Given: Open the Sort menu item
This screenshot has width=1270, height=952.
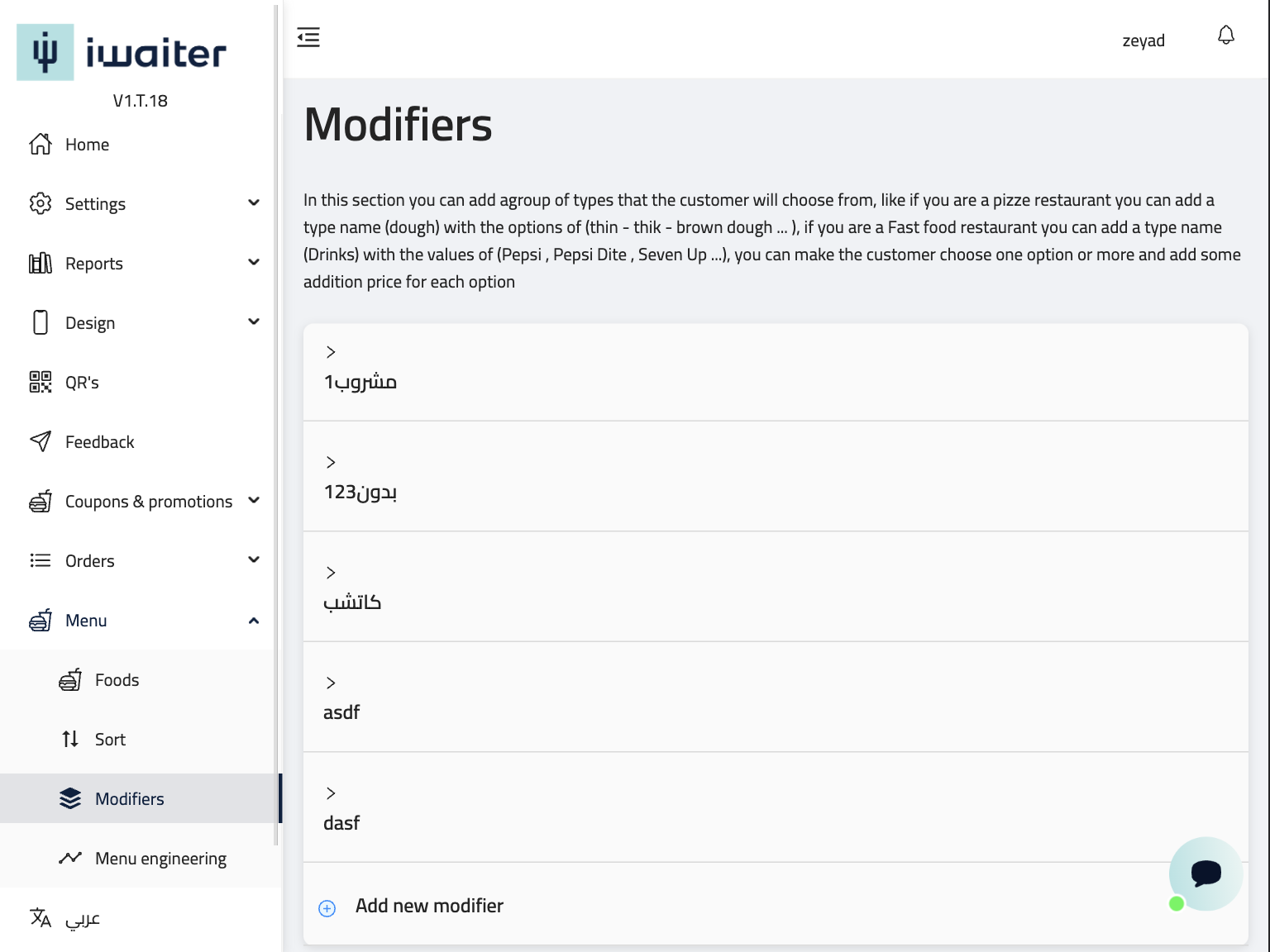Looking at the screenshot, I should pos(110,740).
